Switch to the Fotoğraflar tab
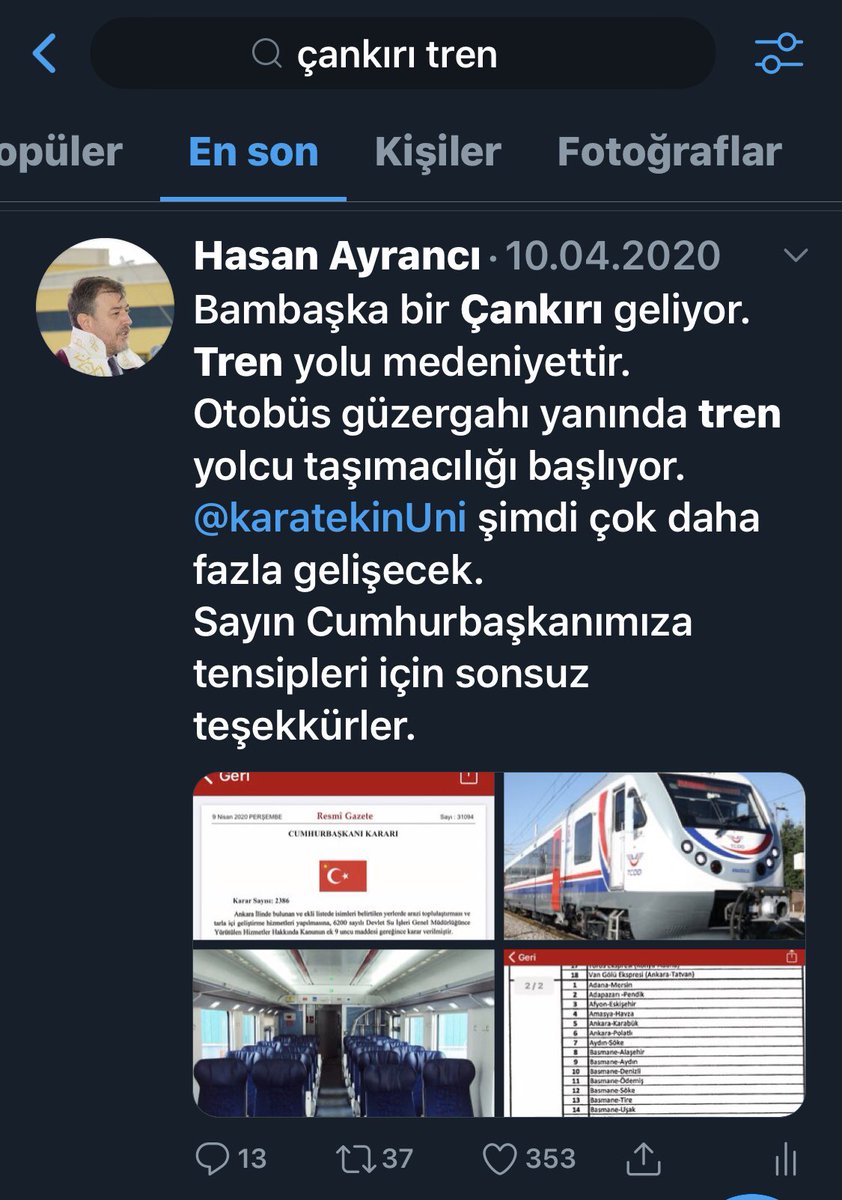Viewport: 842px width, 1200px height. tap(669, 152)
